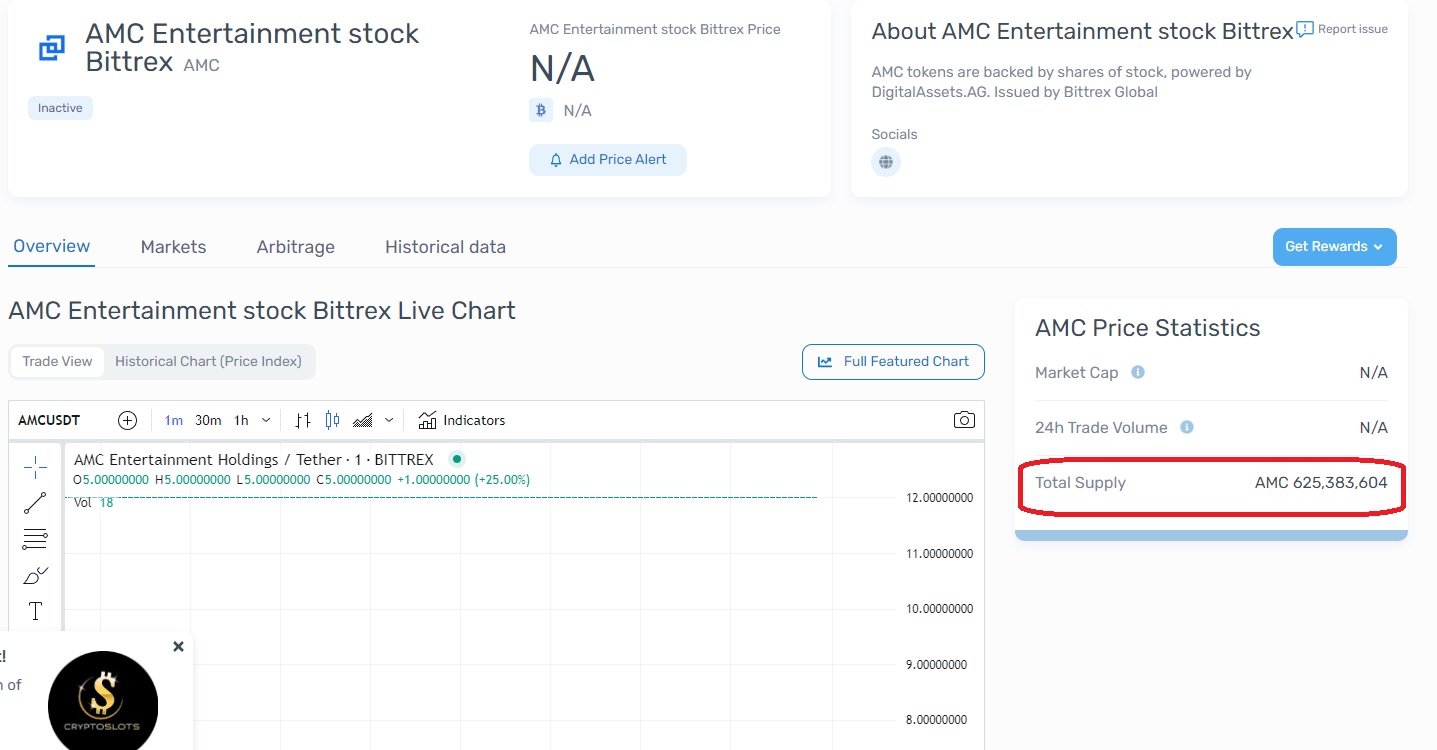Viewport: 1437px width, 750px height.
Task: Switch to Trade View chart
Action: point(57,361)
